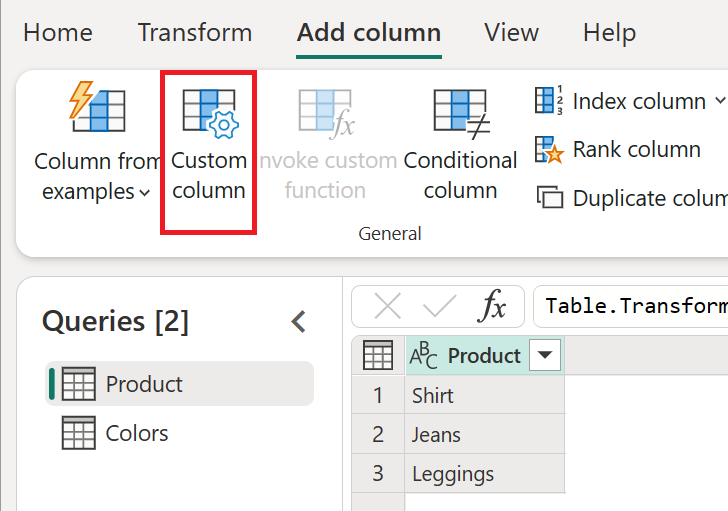
Task: Click the Duplicate column icon
Action: (x=549, y=198)
